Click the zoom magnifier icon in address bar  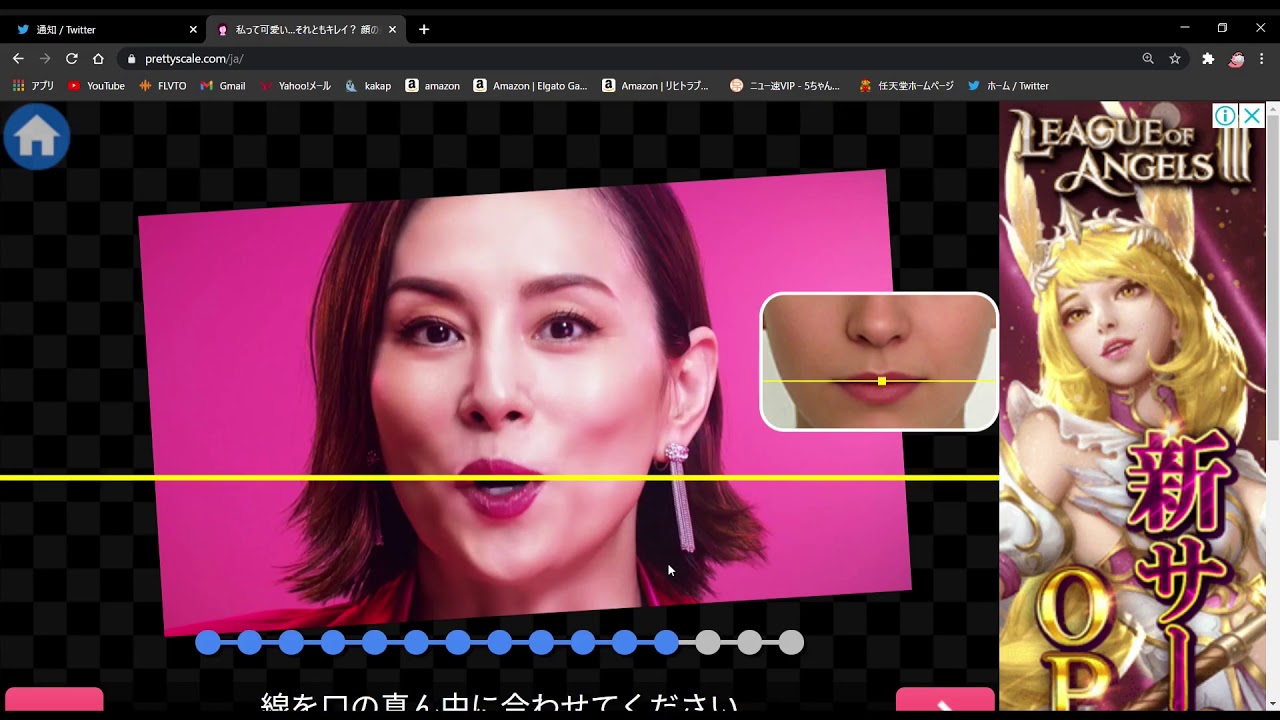1148,59
